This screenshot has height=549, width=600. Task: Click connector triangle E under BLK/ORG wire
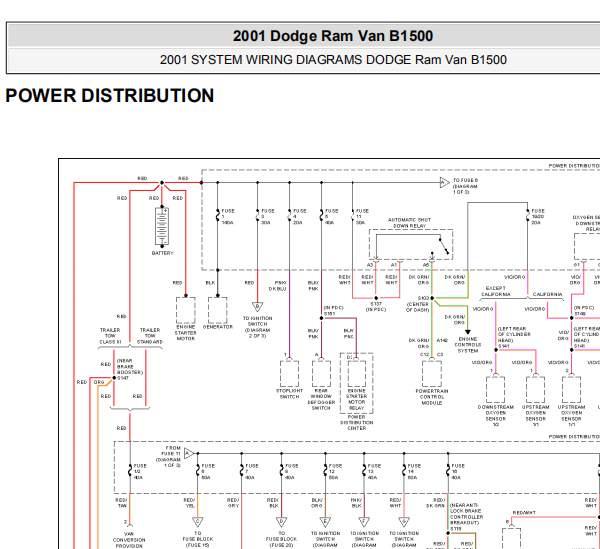coord(325,521)
